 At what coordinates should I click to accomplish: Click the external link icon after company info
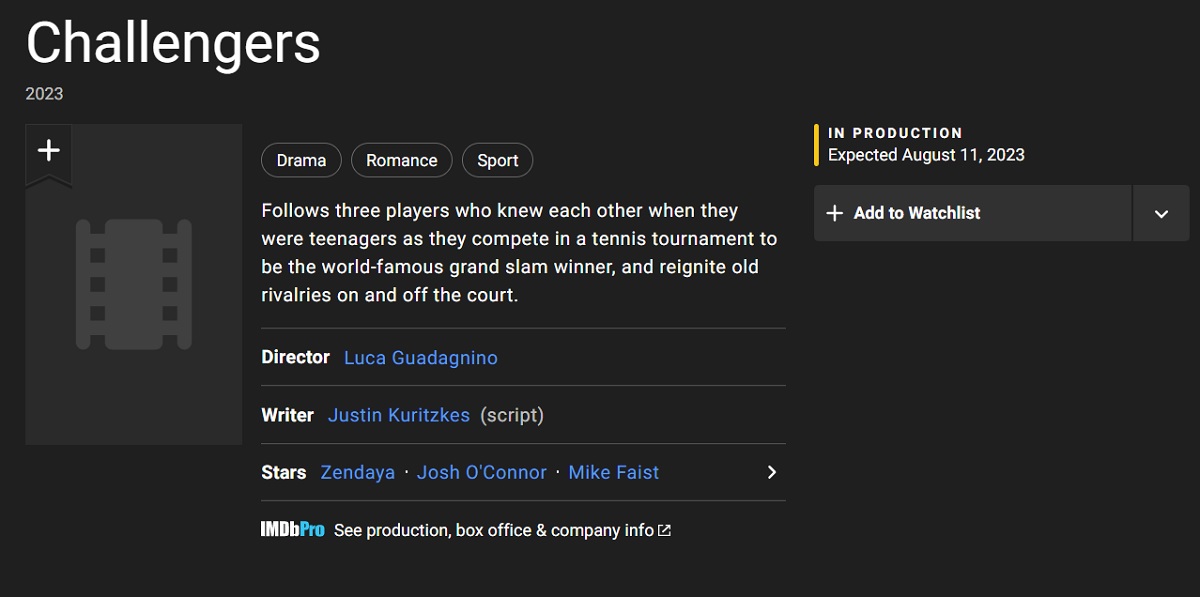[x=665, y=530]
